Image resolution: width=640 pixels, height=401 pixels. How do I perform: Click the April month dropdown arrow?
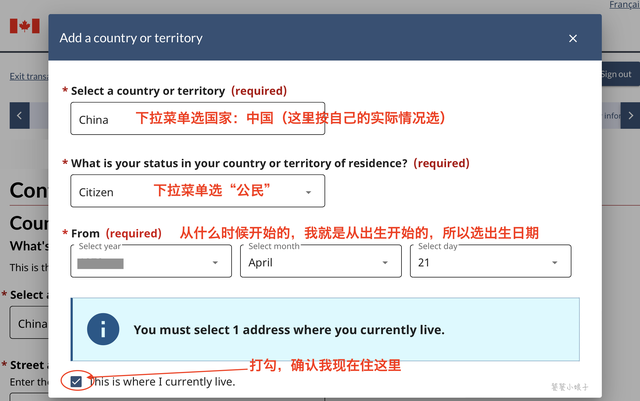click(384, 262)
